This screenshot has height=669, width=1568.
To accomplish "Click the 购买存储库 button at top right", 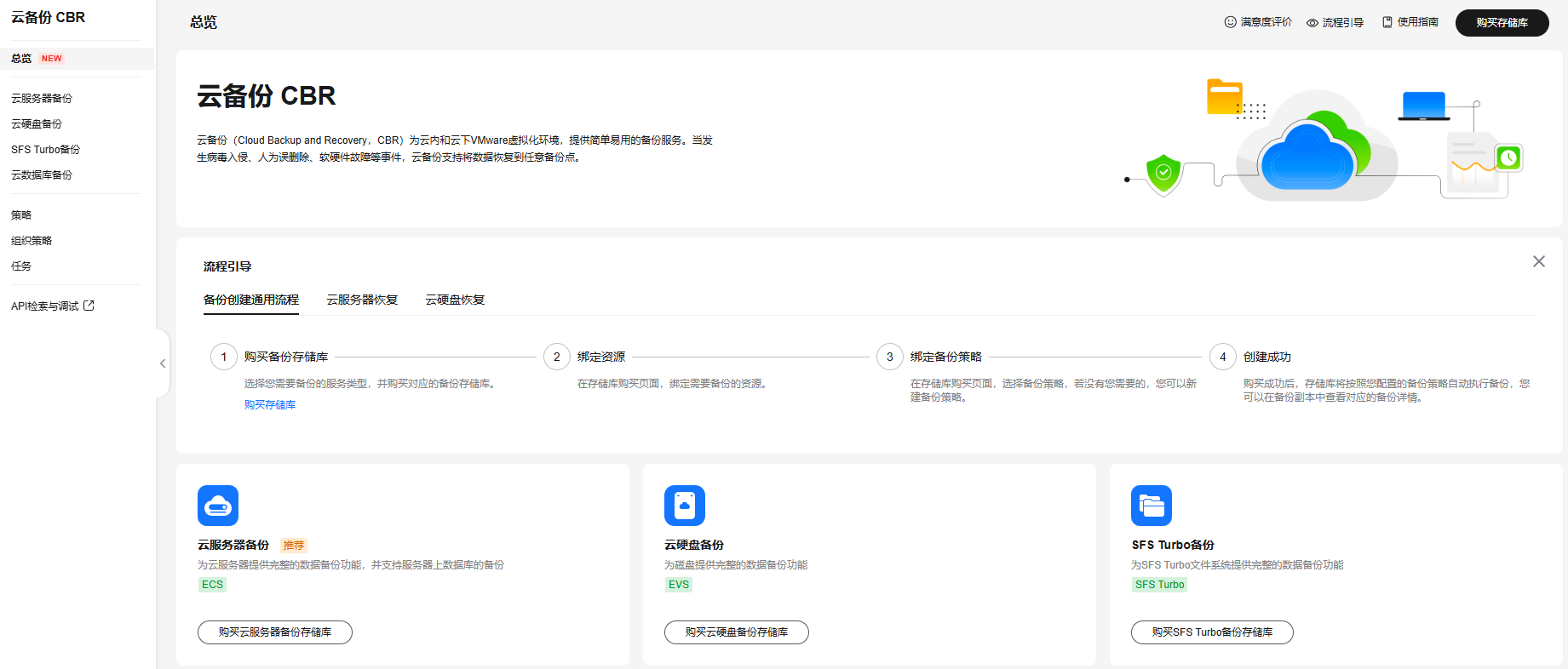I will click(1502, 23).
